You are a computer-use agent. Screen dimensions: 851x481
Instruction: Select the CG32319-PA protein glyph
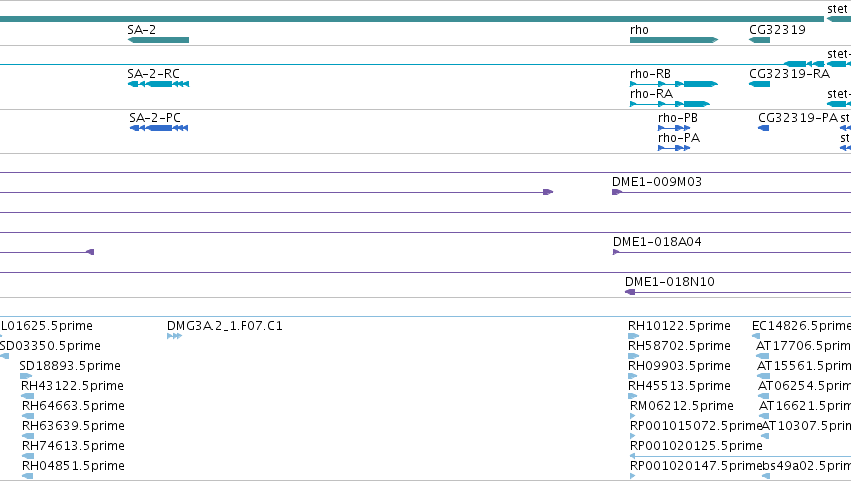tap(763, 128)
